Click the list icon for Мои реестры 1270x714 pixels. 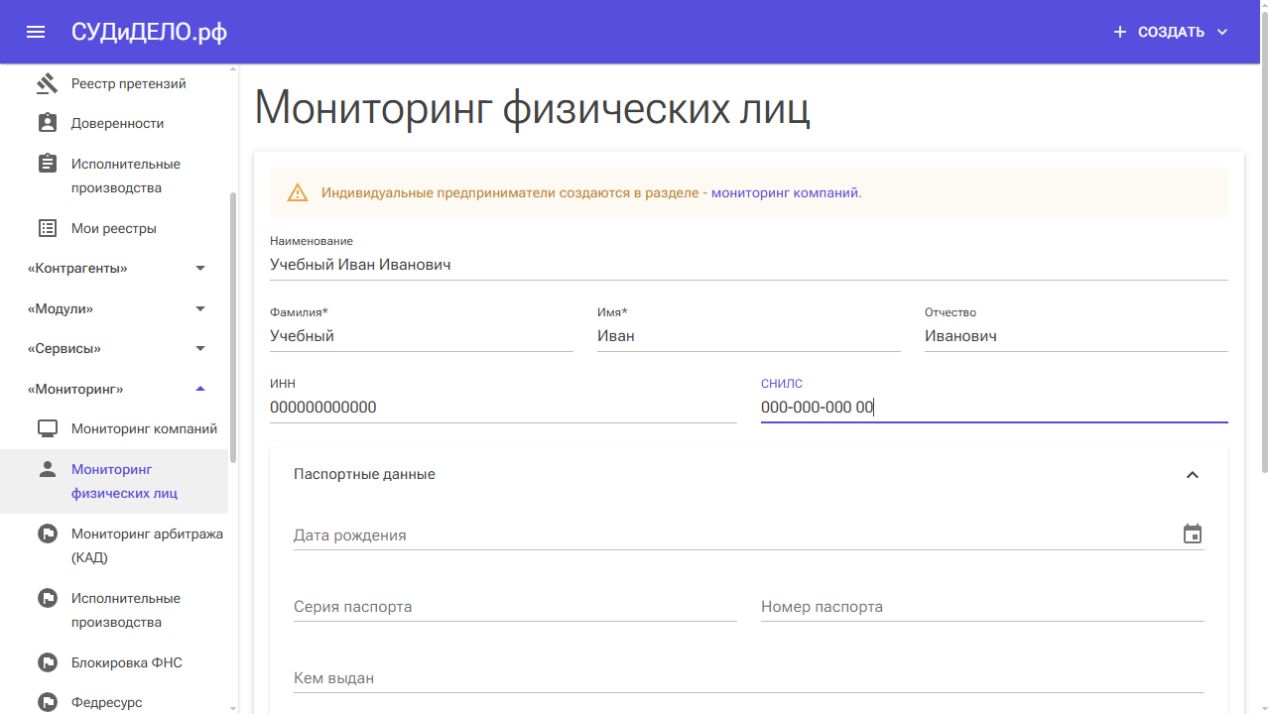click(x=47, y=228)
